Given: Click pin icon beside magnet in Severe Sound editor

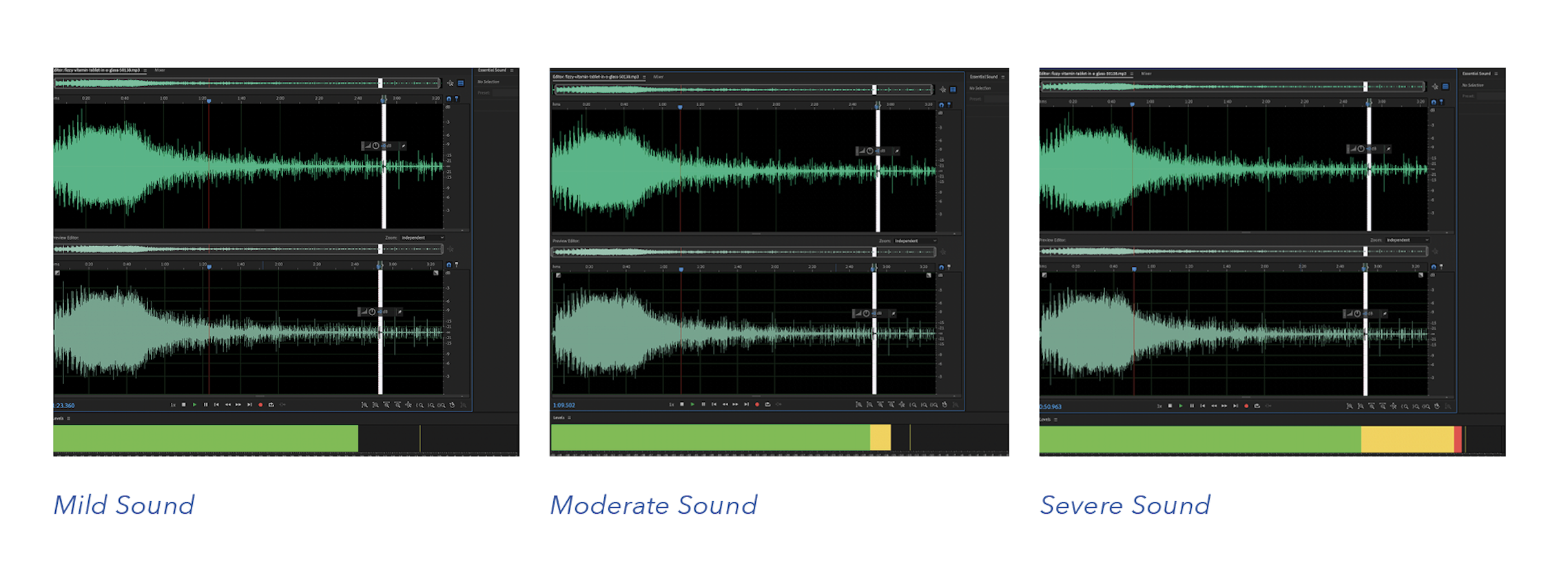Looking at the screenshot, I should [x=1441, y=102].
